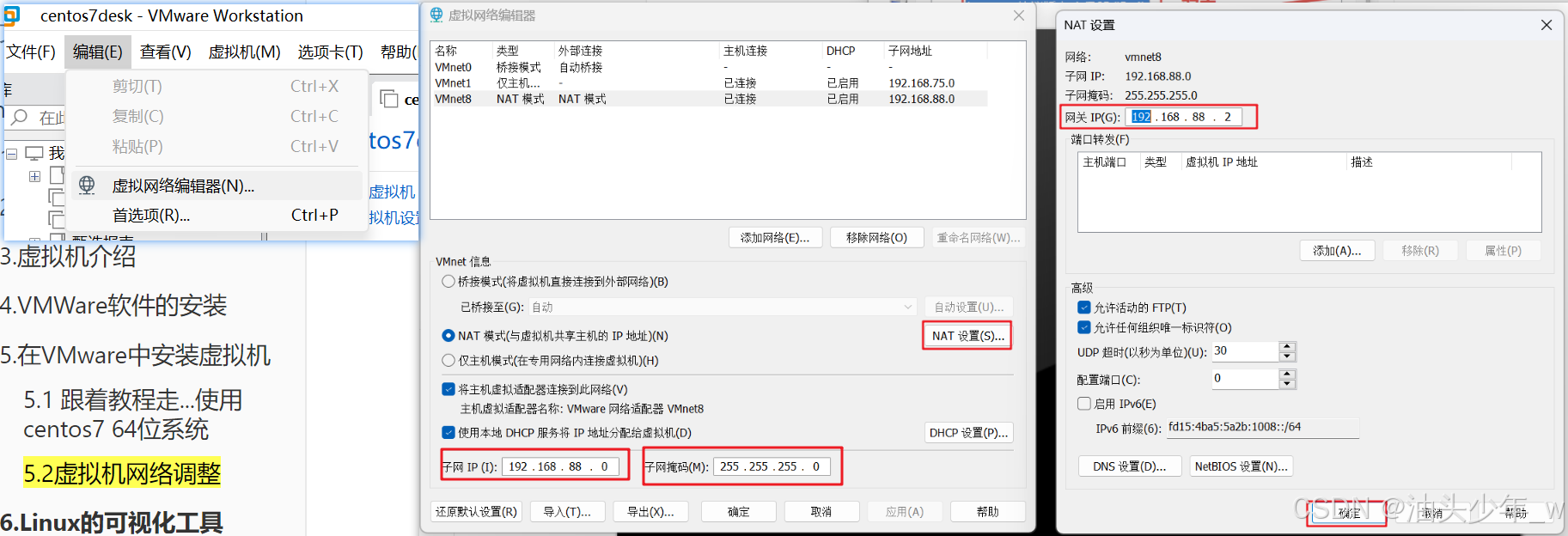Click the 主机端口 column header in port forwarding
This screenshot has width=1568, height=536.
pos(1108,161)
